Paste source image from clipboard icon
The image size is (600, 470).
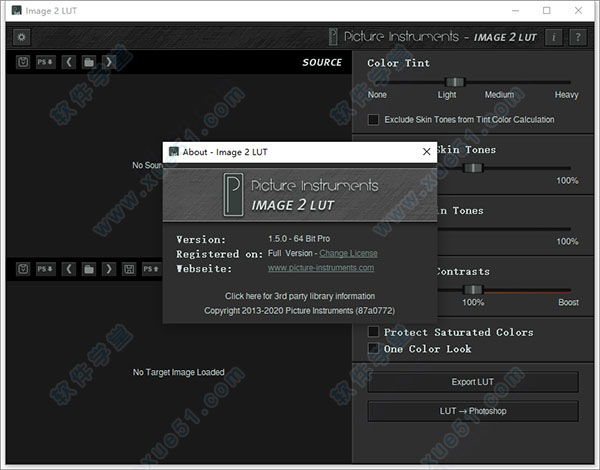pyautogui.click(x=23, y=62)
